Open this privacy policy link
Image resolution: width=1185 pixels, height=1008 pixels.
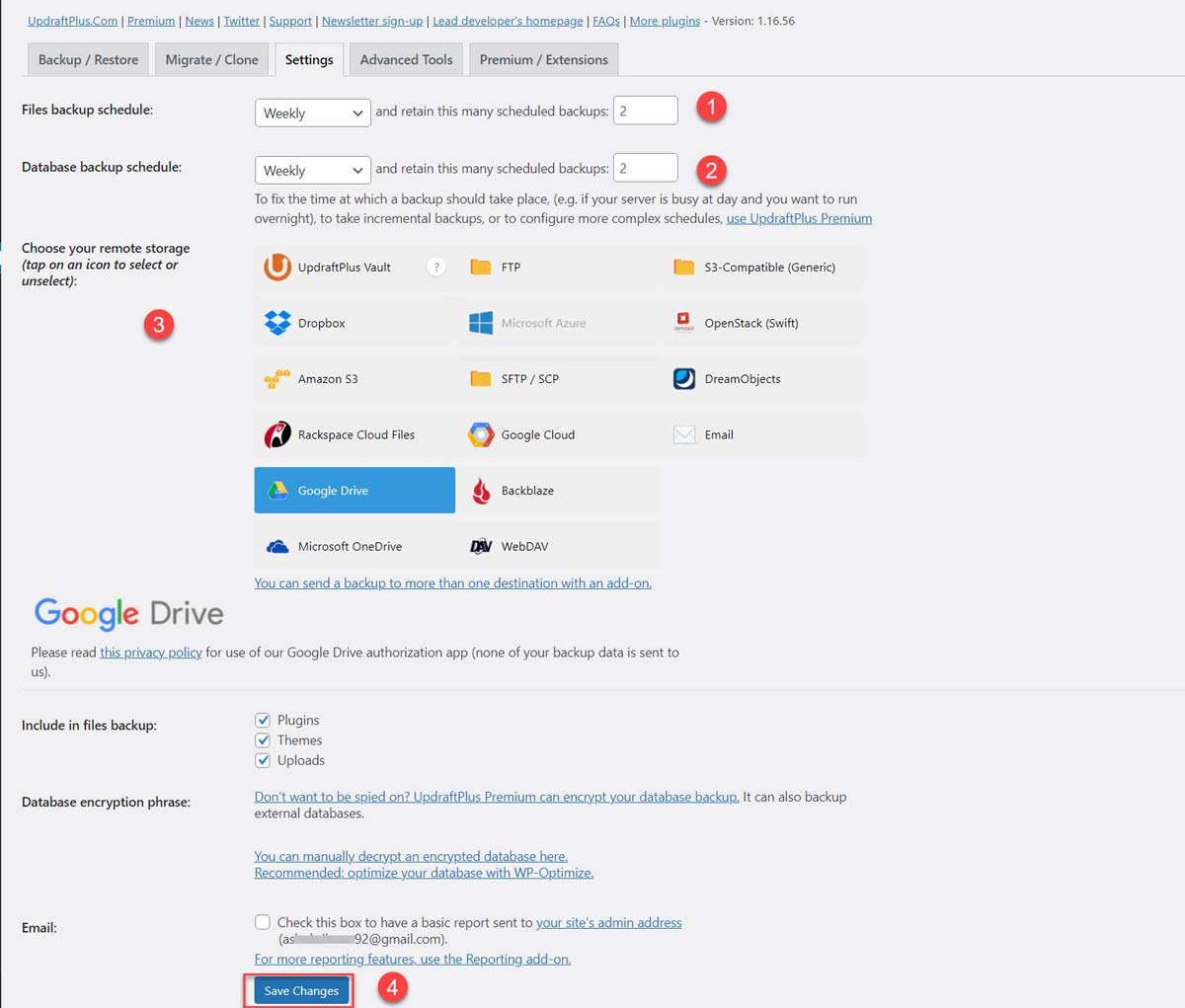tap(151, 652)
